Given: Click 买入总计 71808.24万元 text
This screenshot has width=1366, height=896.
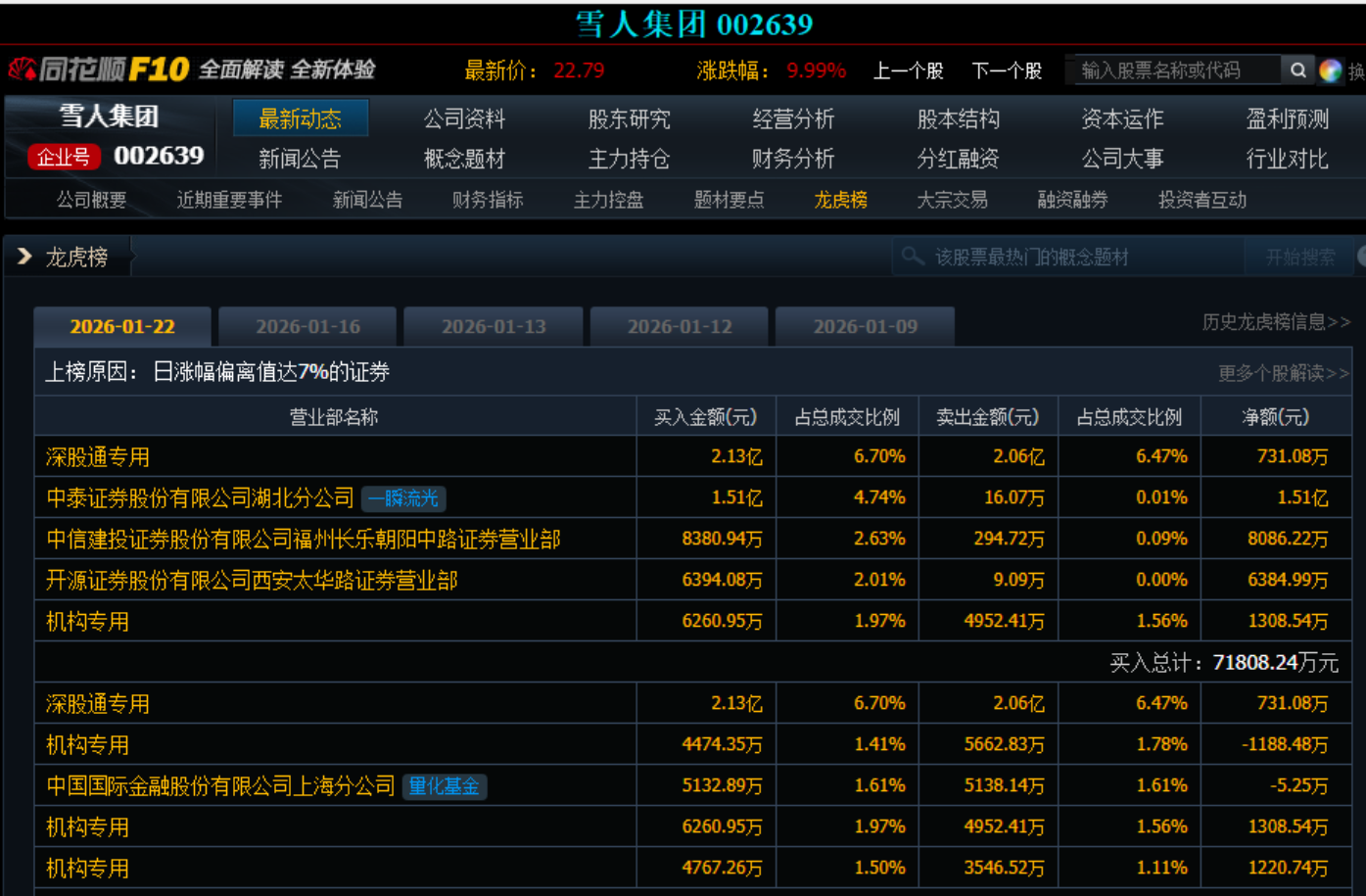Looking at the screenshot, I should pyautogui.click(x=1224, y=663).
